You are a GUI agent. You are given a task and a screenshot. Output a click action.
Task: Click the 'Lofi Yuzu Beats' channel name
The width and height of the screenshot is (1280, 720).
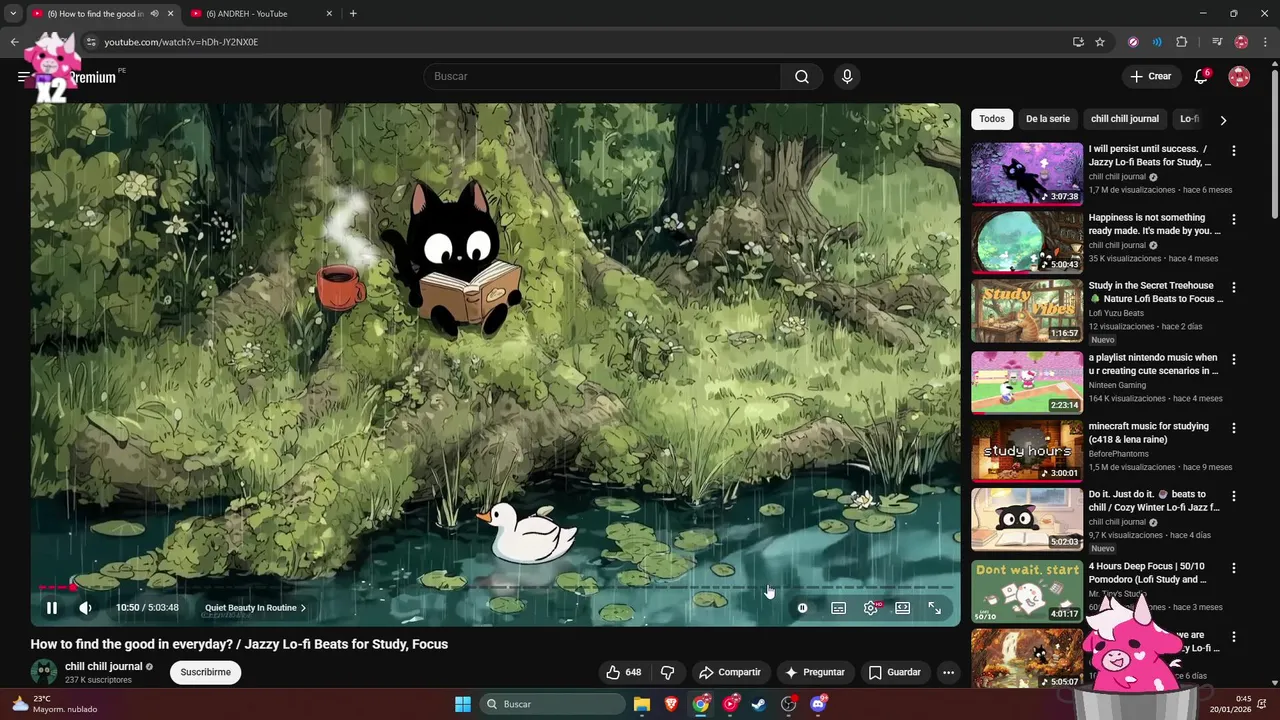coord(1117,313)
